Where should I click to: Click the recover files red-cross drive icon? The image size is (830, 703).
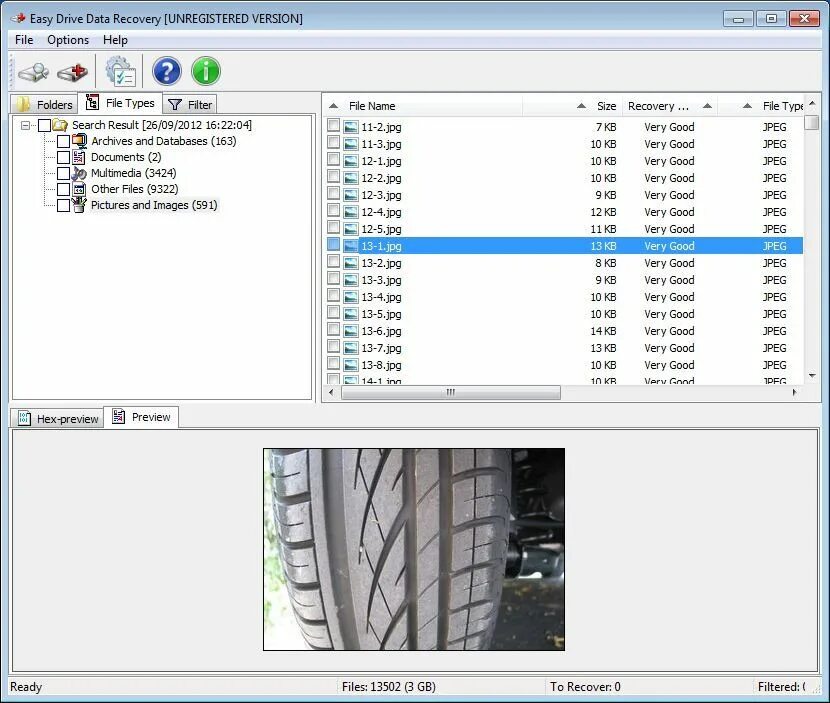coord(73,72)
